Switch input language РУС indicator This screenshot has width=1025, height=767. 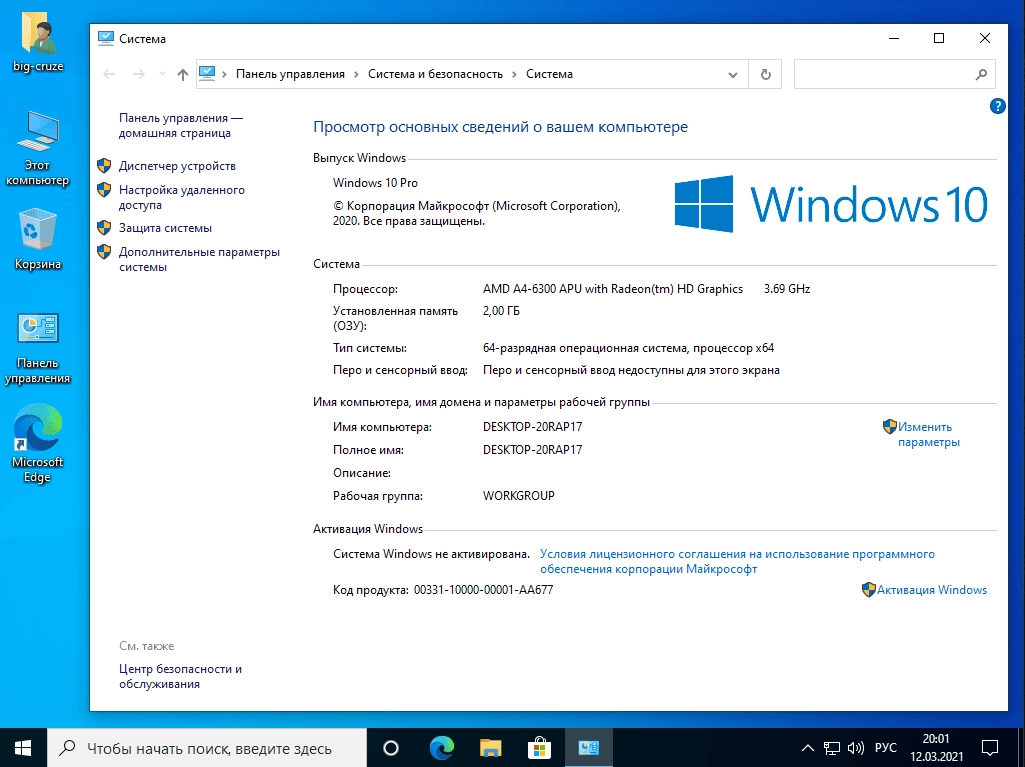click(x=886, y=748)
